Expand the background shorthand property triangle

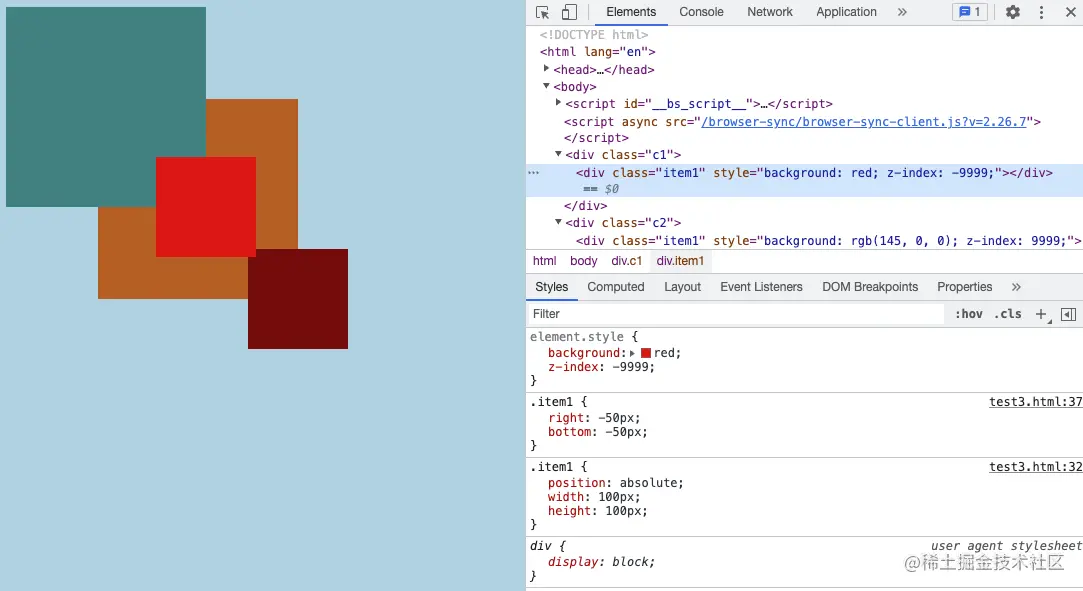click(632, 353)
